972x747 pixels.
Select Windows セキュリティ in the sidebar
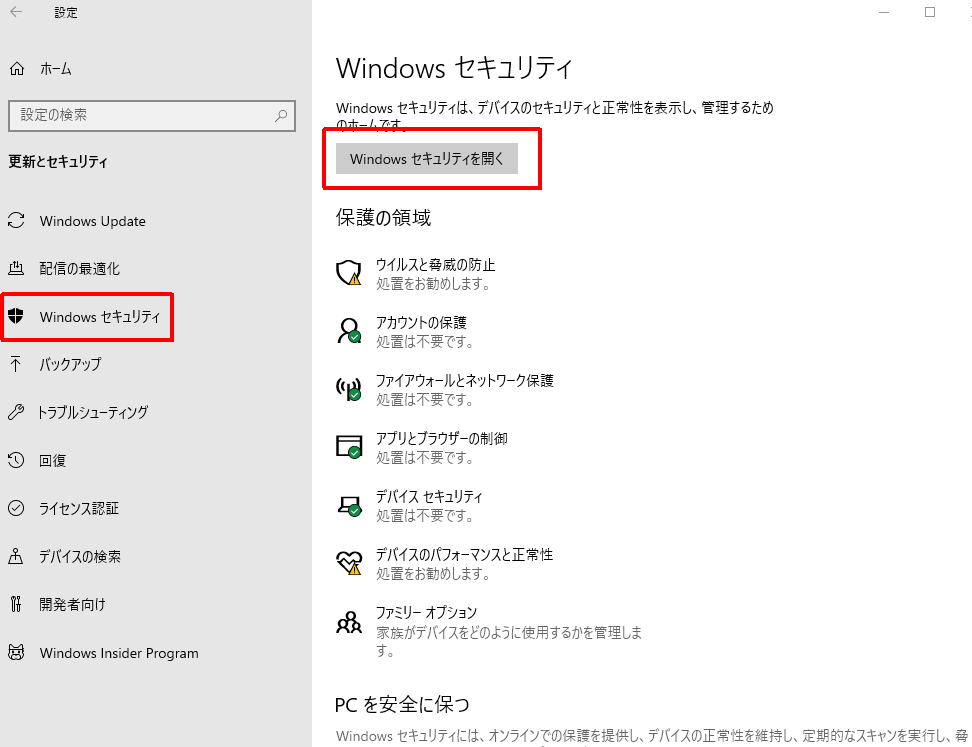point(99,317)
